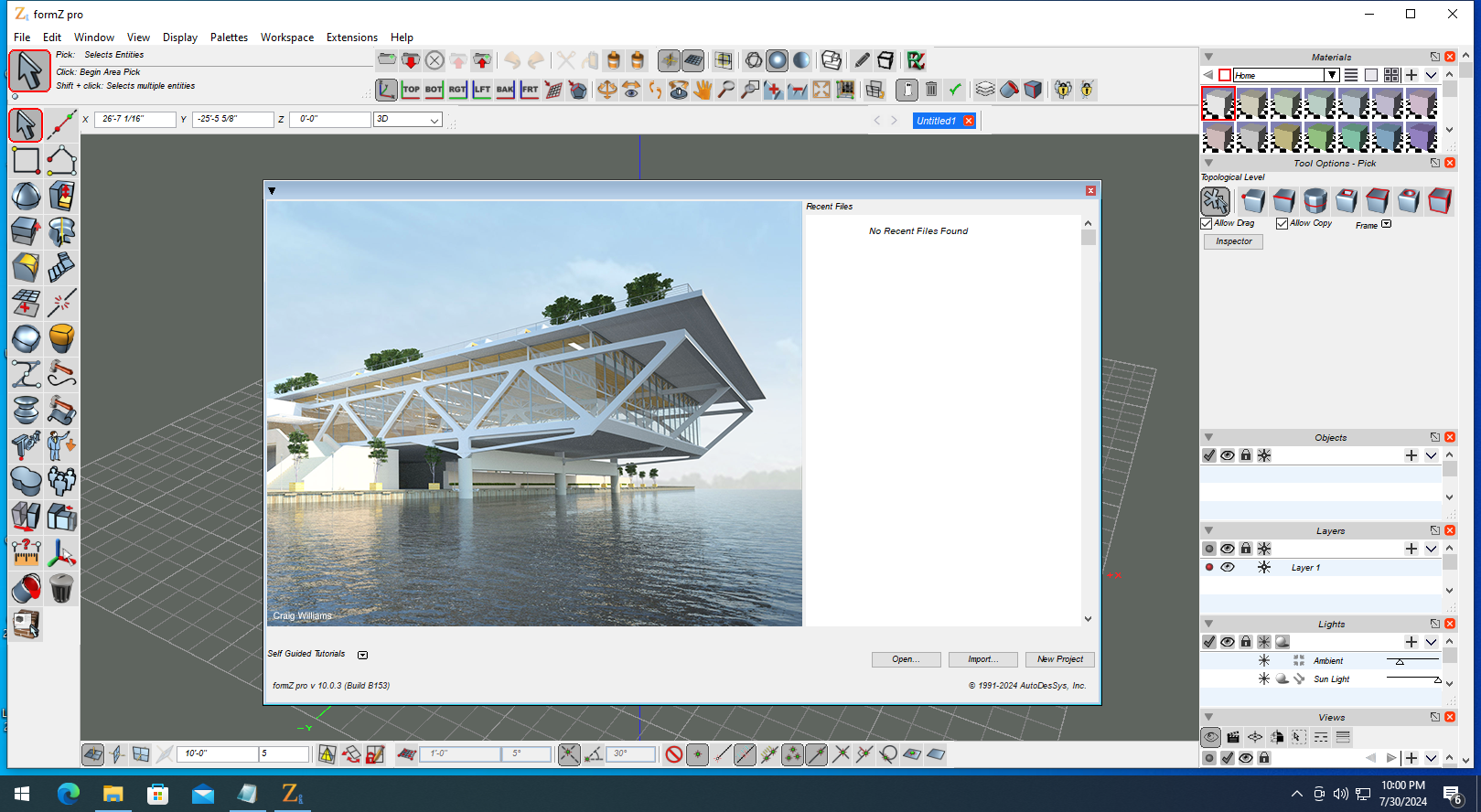
Task: Collapse the Layers panel triangle
Action: [x=1208, y=530]
